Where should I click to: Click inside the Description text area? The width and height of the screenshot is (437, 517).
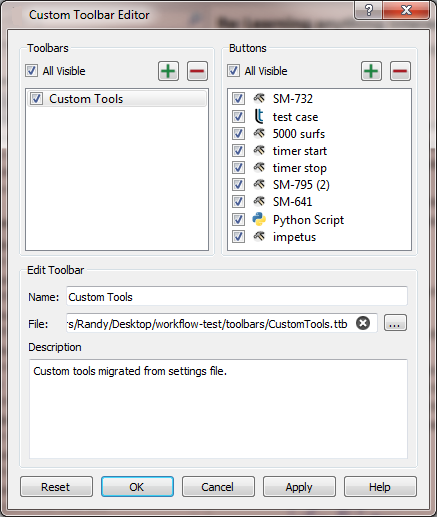(218, 409)
